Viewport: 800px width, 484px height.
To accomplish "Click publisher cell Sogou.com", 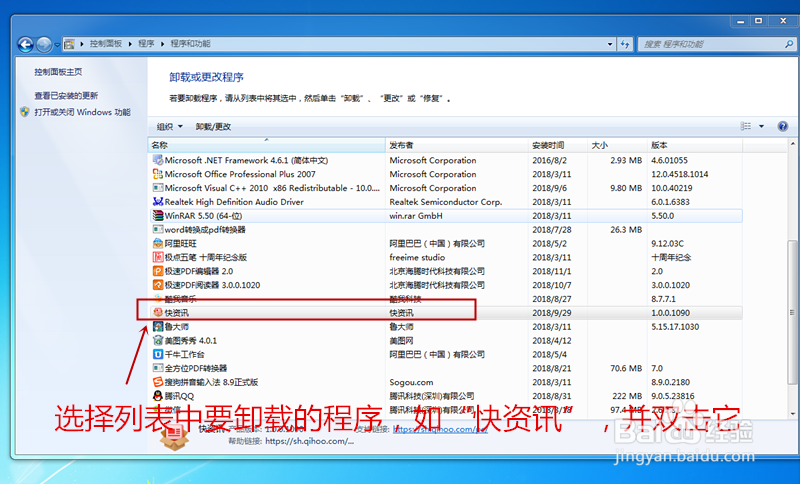I will pos(411,382).
